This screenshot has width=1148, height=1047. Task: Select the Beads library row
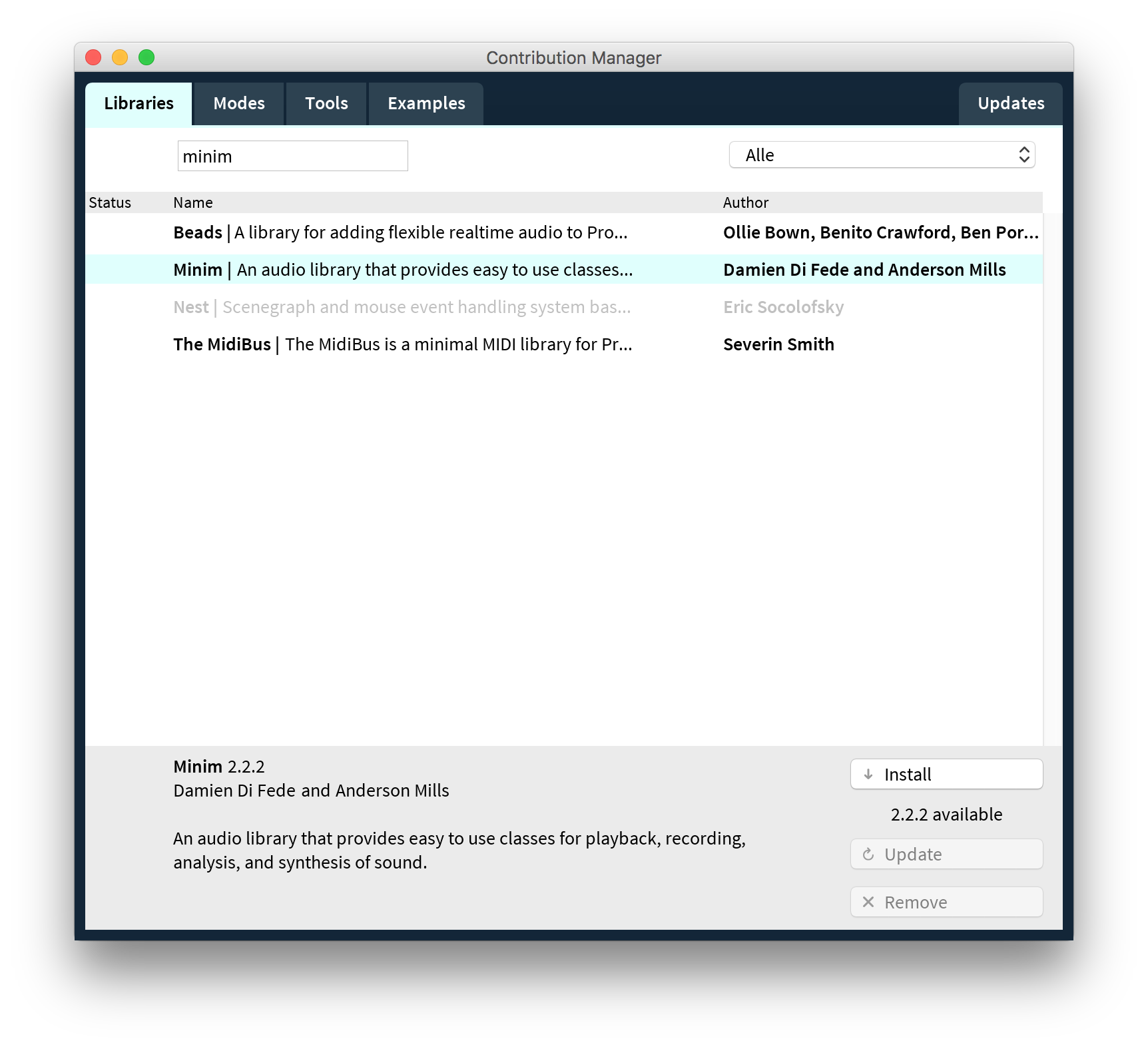coord(564,232)
